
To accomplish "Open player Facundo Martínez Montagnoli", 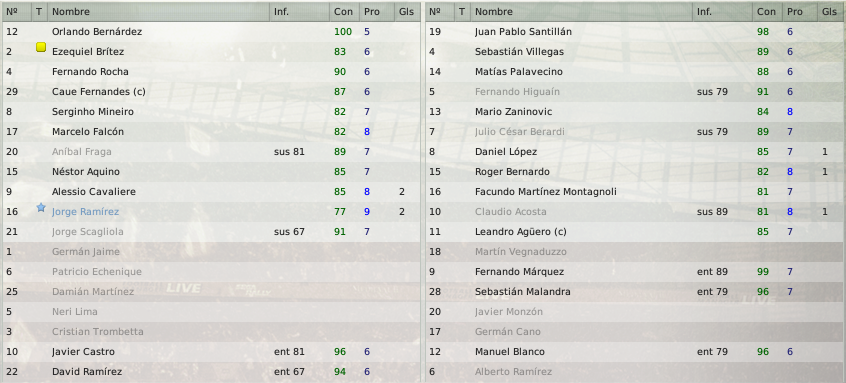I will (545, 192).
